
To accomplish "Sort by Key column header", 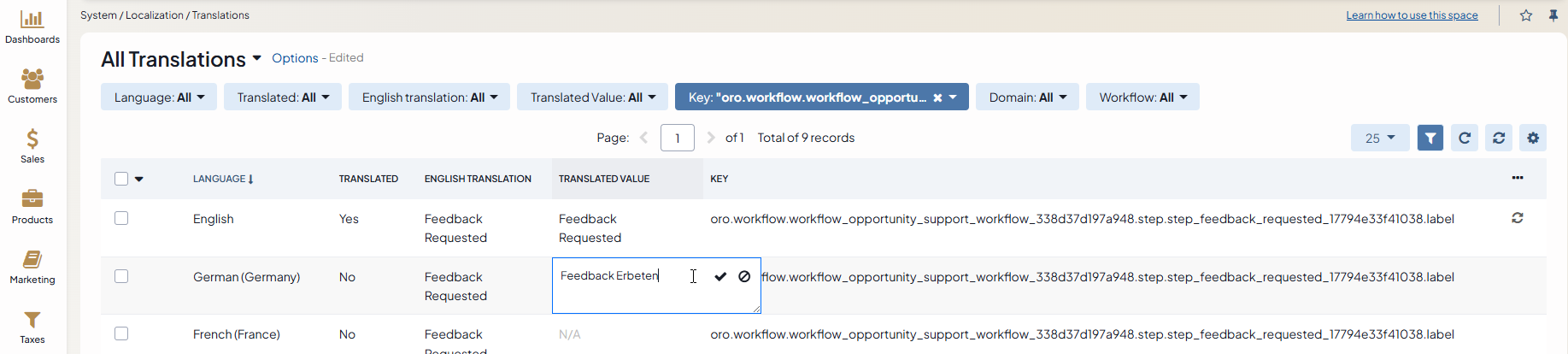I will (719, 179).
